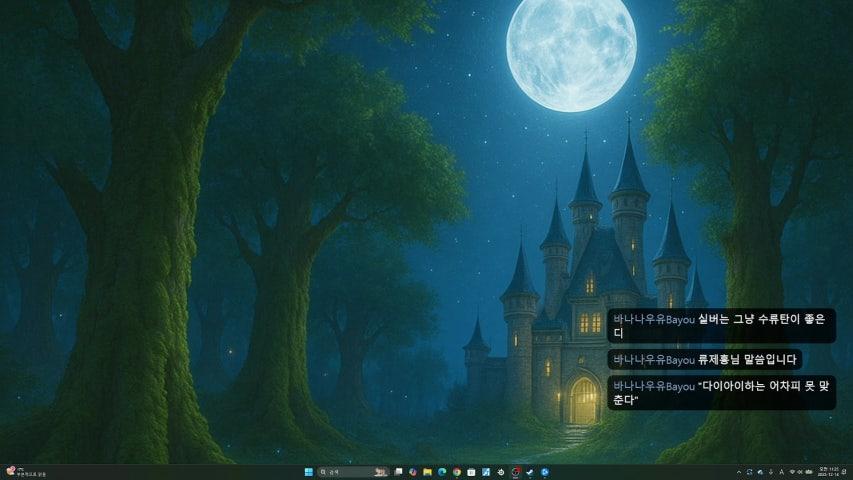Launch Google Chrome from the taskbar

point(456,472)
